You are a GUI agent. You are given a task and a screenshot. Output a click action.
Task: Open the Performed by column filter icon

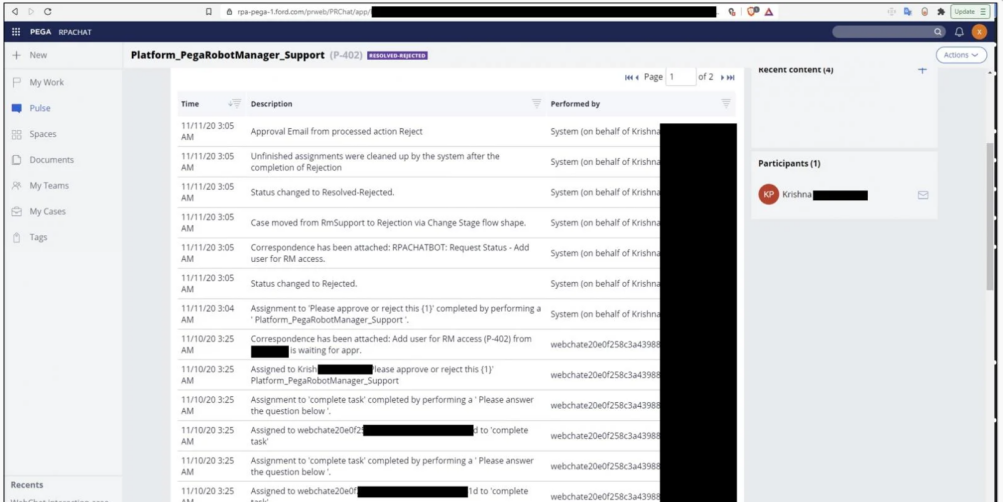coord(725,104)
